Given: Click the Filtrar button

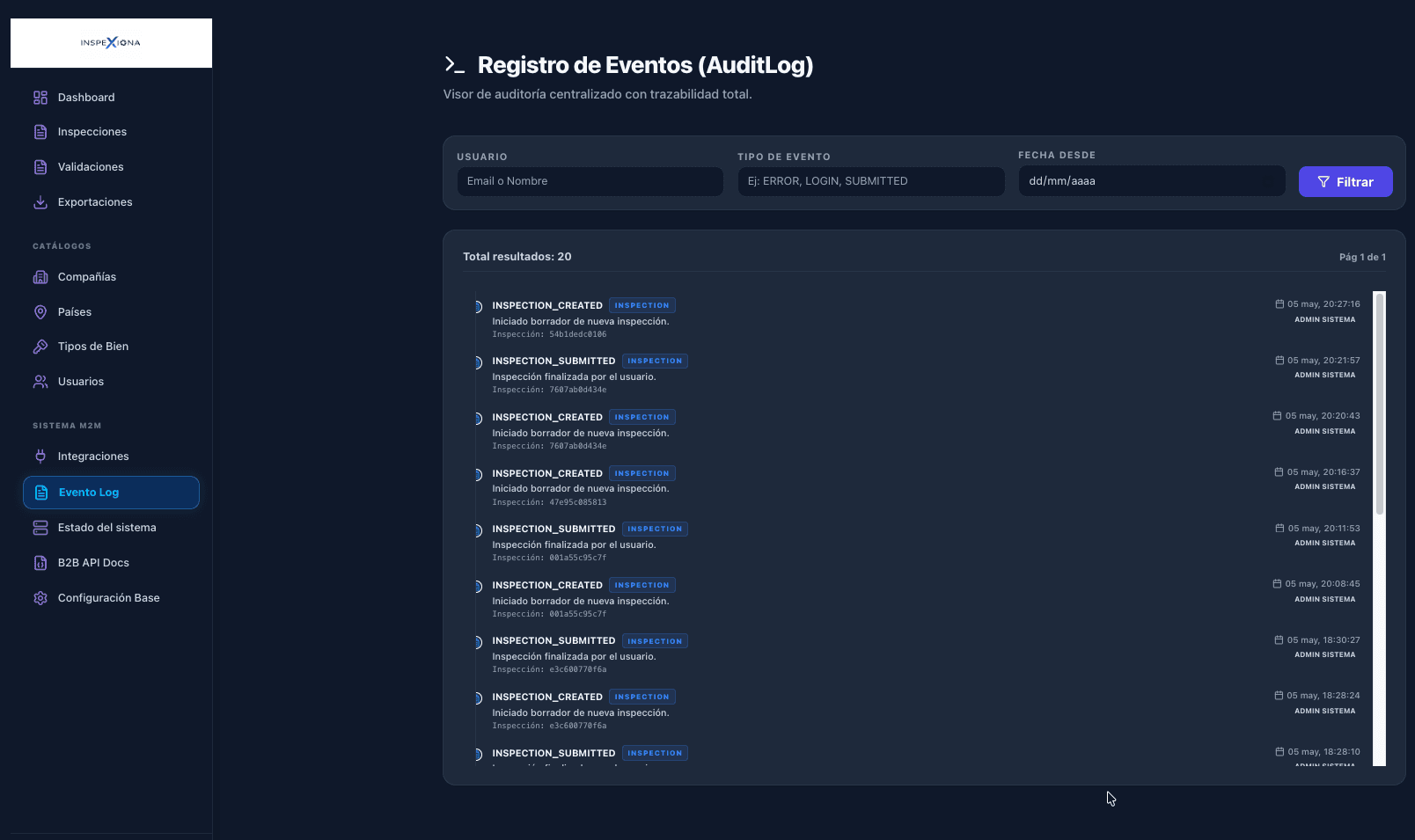Looking at the screenshot, I should pyautogui.click(x=1345, y=182).
